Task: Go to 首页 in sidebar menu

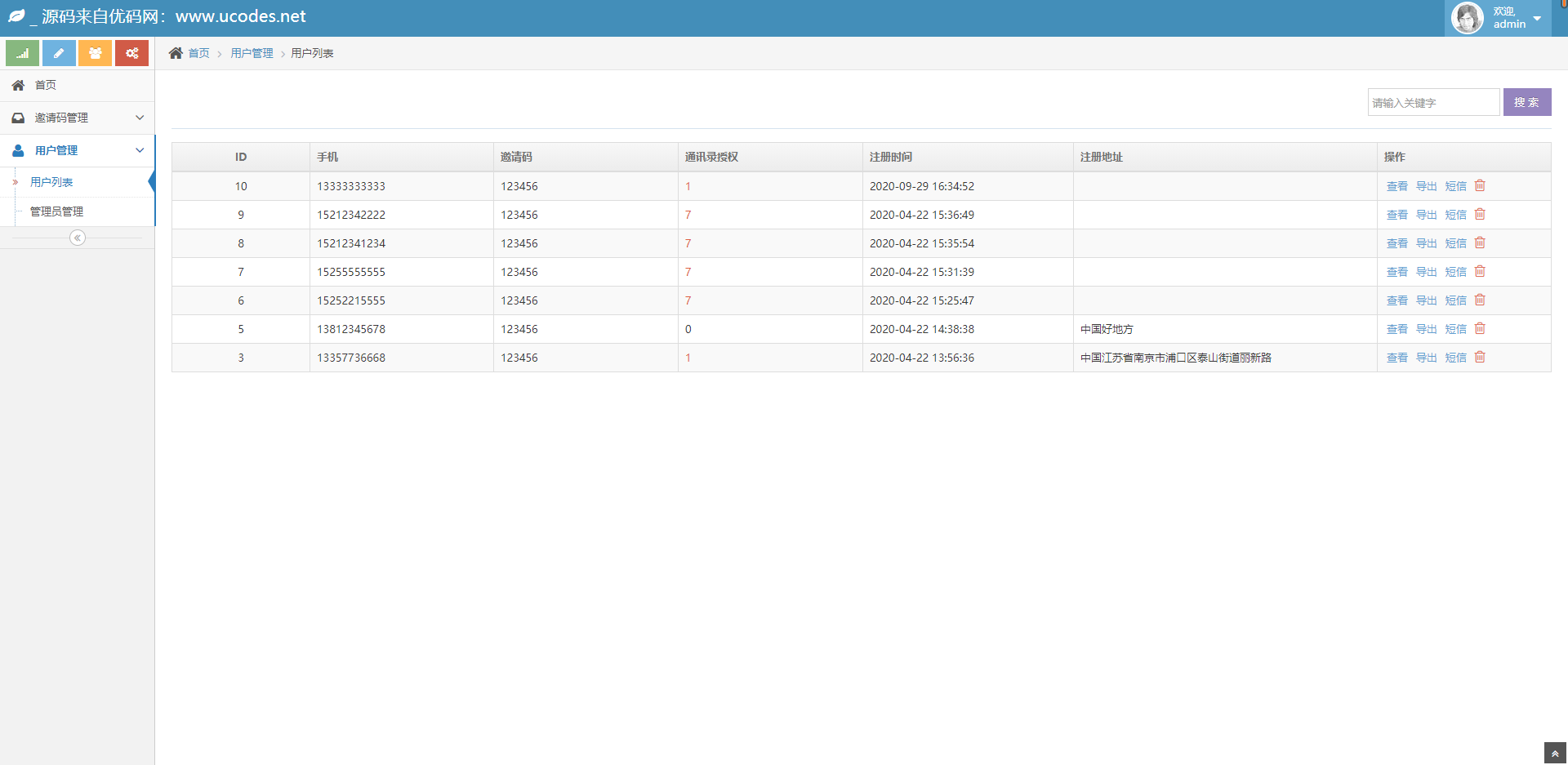Action: (46, 85)
